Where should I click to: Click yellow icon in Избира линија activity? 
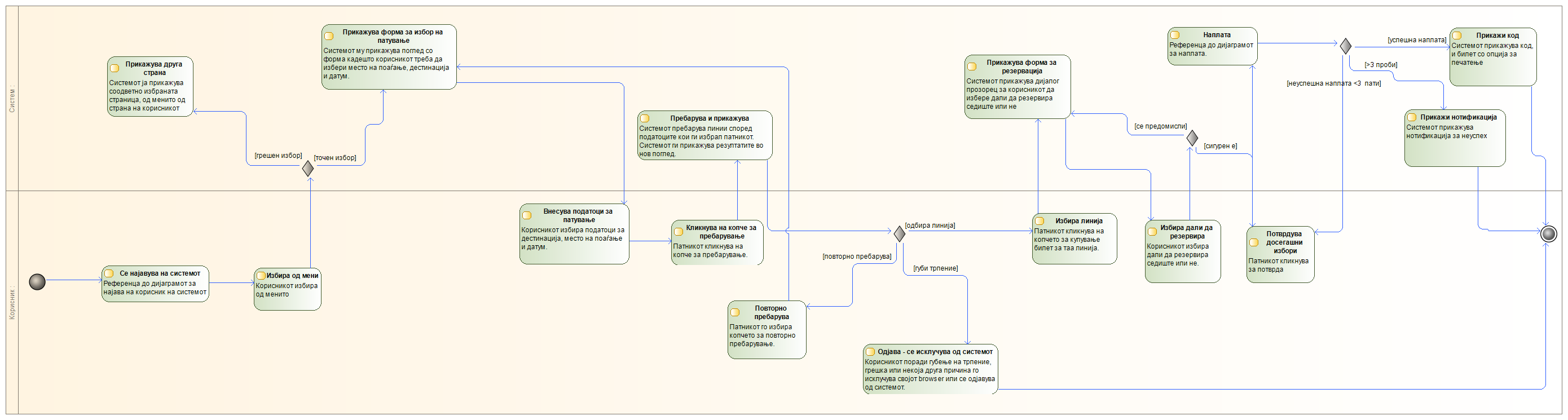(1040, 221)
